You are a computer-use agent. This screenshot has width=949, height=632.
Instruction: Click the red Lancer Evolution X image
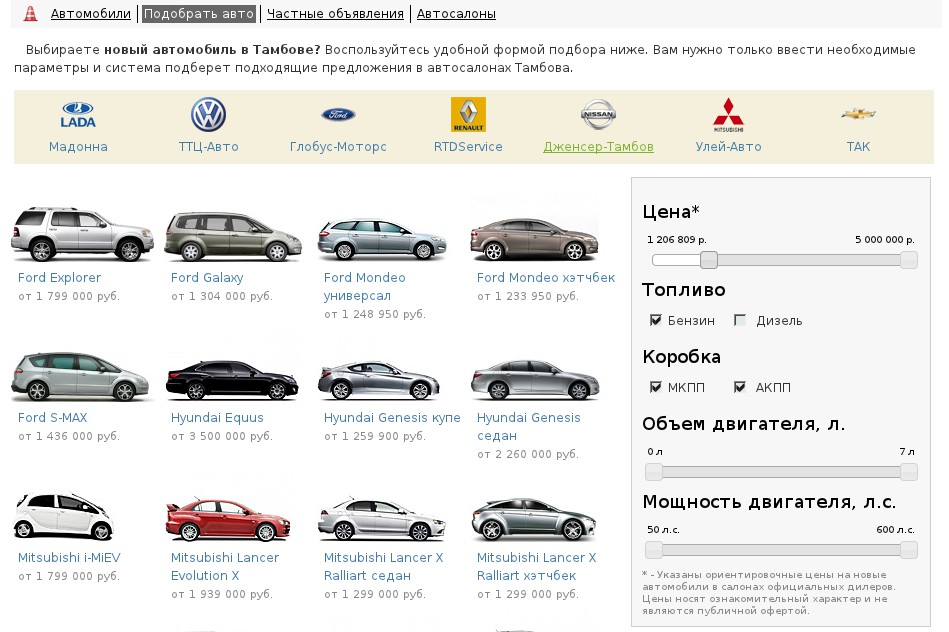click(228, 519)
